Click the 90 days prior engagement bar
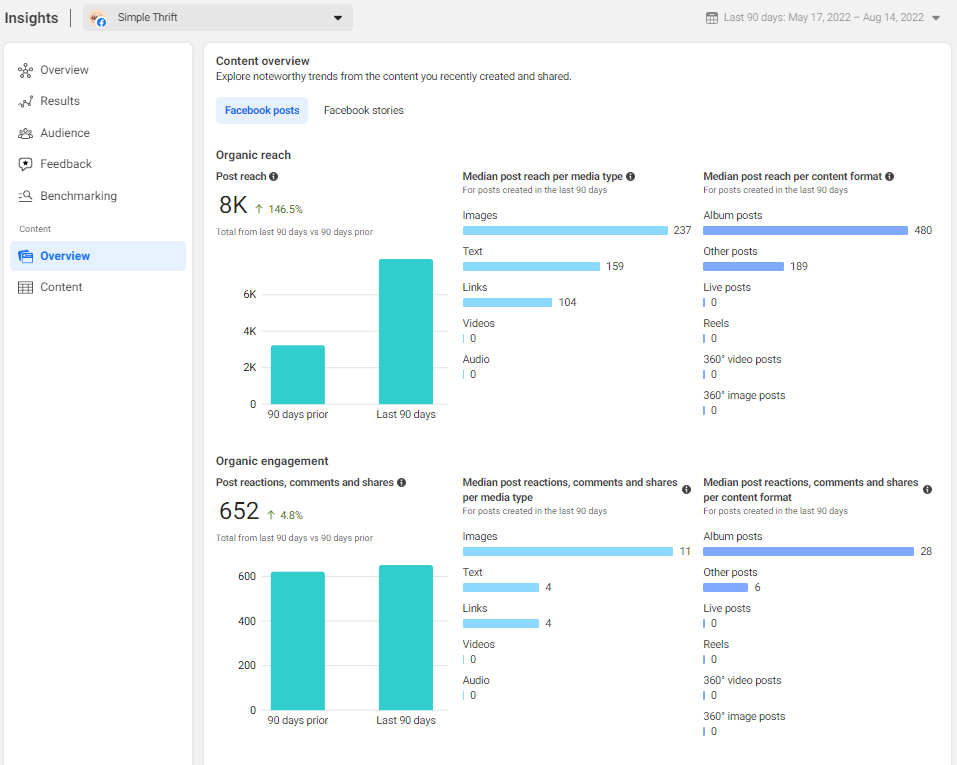This screenshot has width=957, height=765. tap(298, 641)
